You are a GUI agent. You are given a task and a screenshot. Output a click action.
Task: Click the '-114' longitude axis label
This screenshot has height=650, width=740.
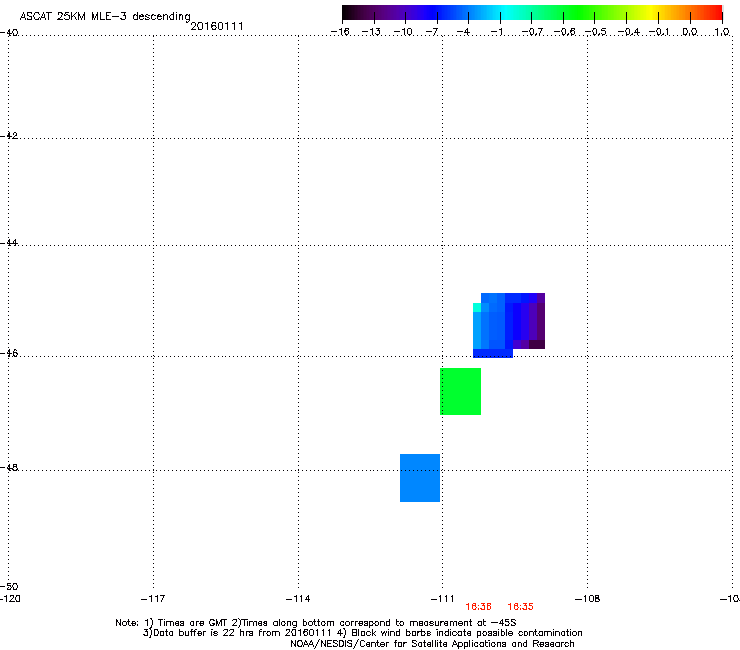tap(298, 599)
